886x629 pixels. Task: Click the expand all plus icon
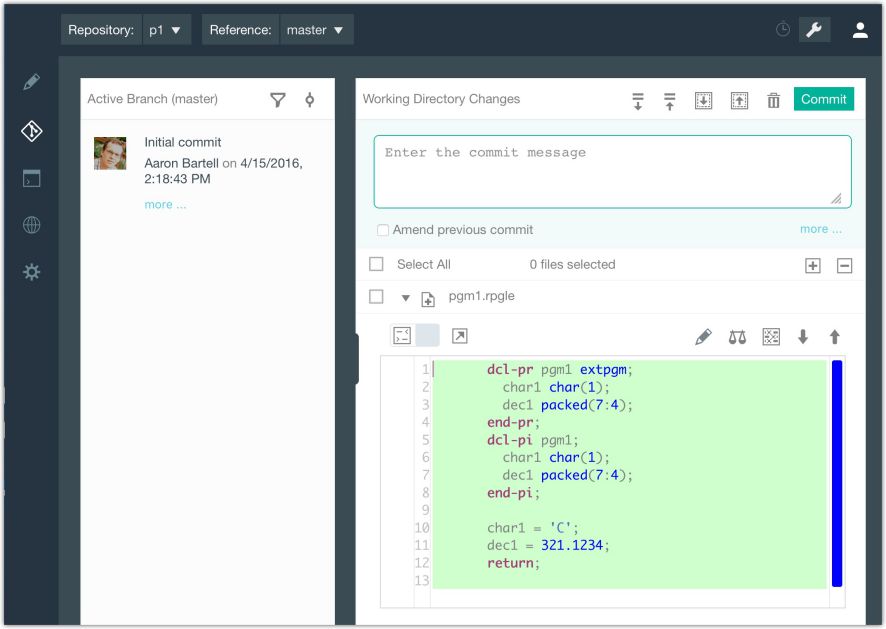tap(813, 266)
